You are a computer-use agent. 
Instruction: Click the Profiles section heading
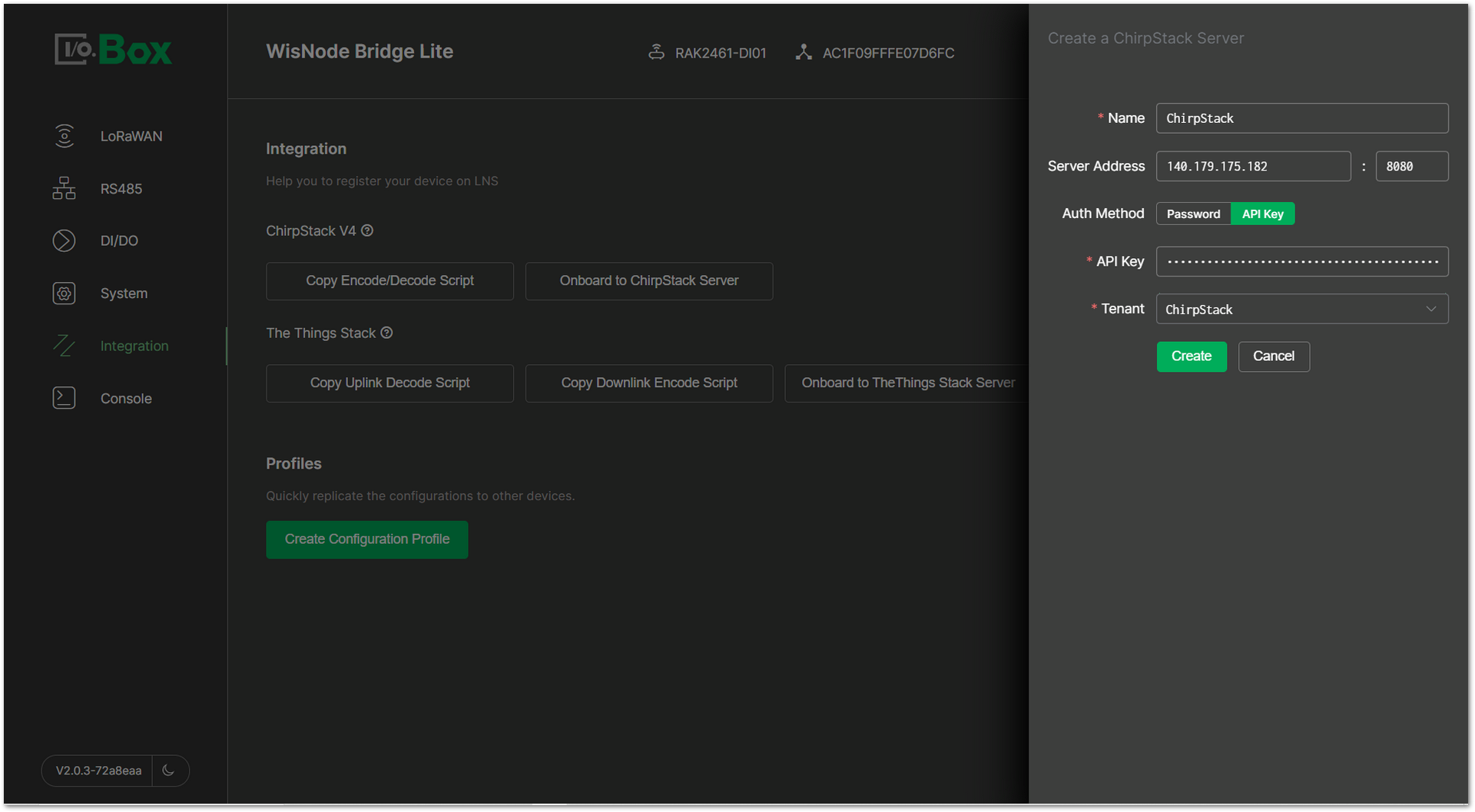pyautogui.click(x=293, y=464)
